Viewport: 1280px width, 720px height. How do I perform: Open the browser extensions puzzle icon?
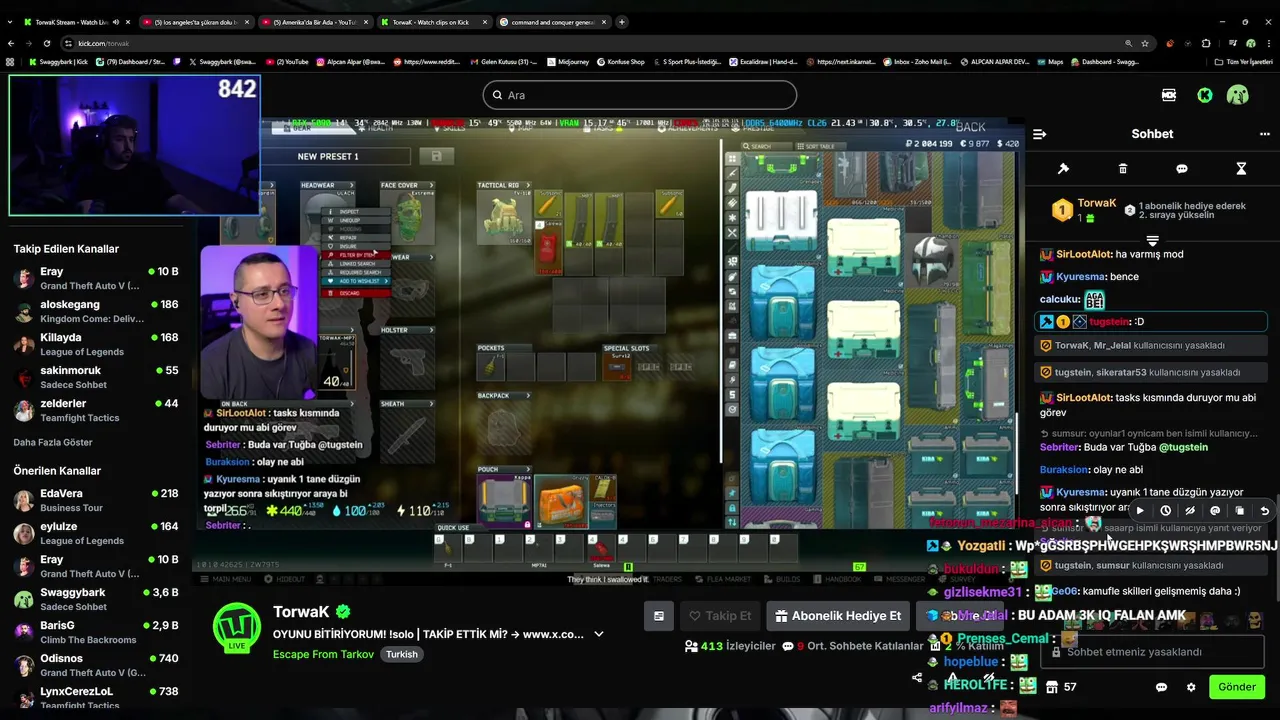(x=1206, y=43)
